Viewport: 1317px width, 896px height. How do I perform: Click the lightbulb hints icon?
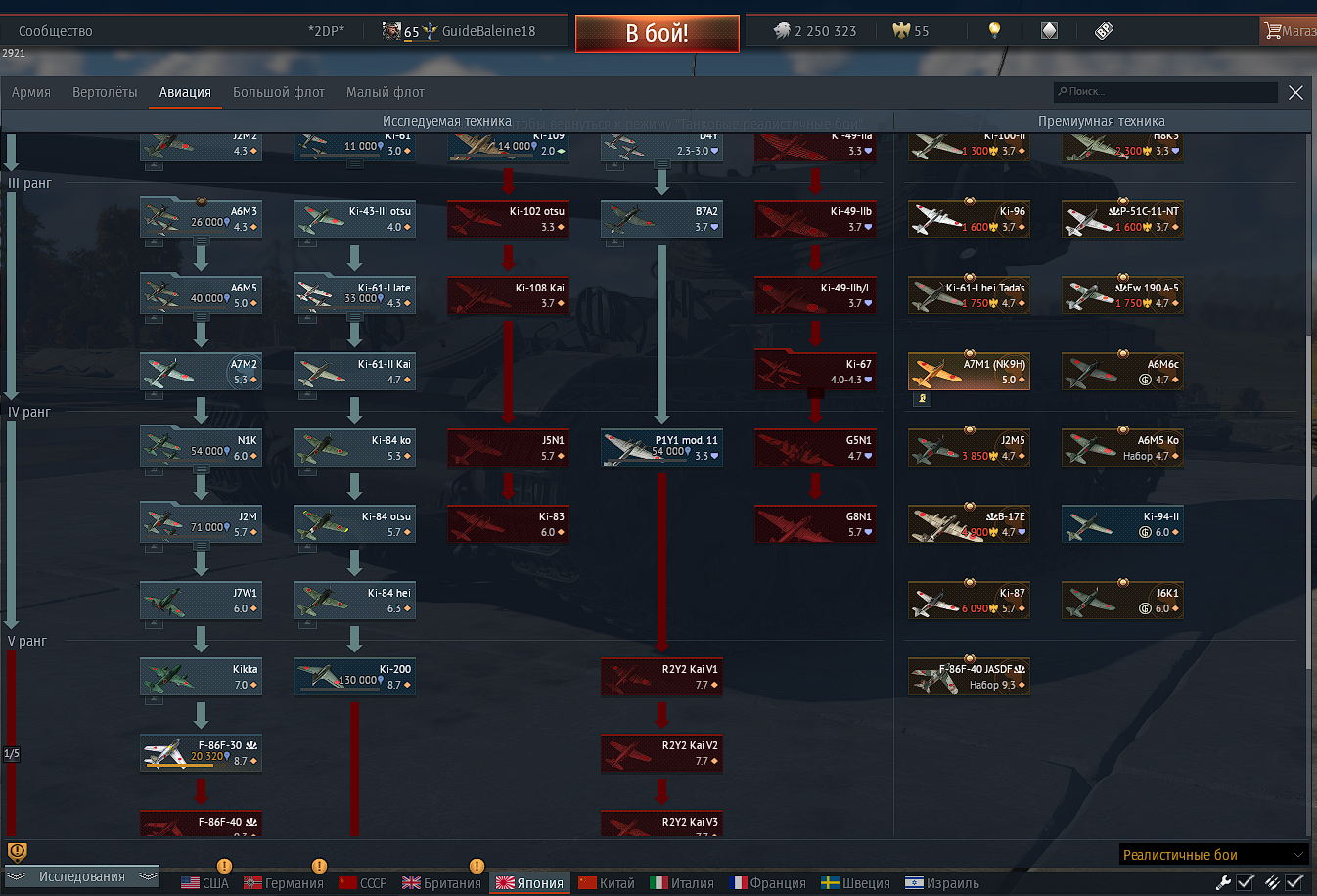(994, 30)
